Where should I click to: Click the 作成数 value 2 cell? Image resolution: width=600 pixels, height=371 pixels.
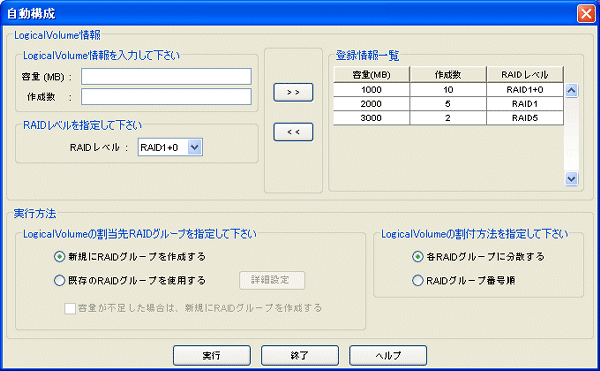point(448,118)
